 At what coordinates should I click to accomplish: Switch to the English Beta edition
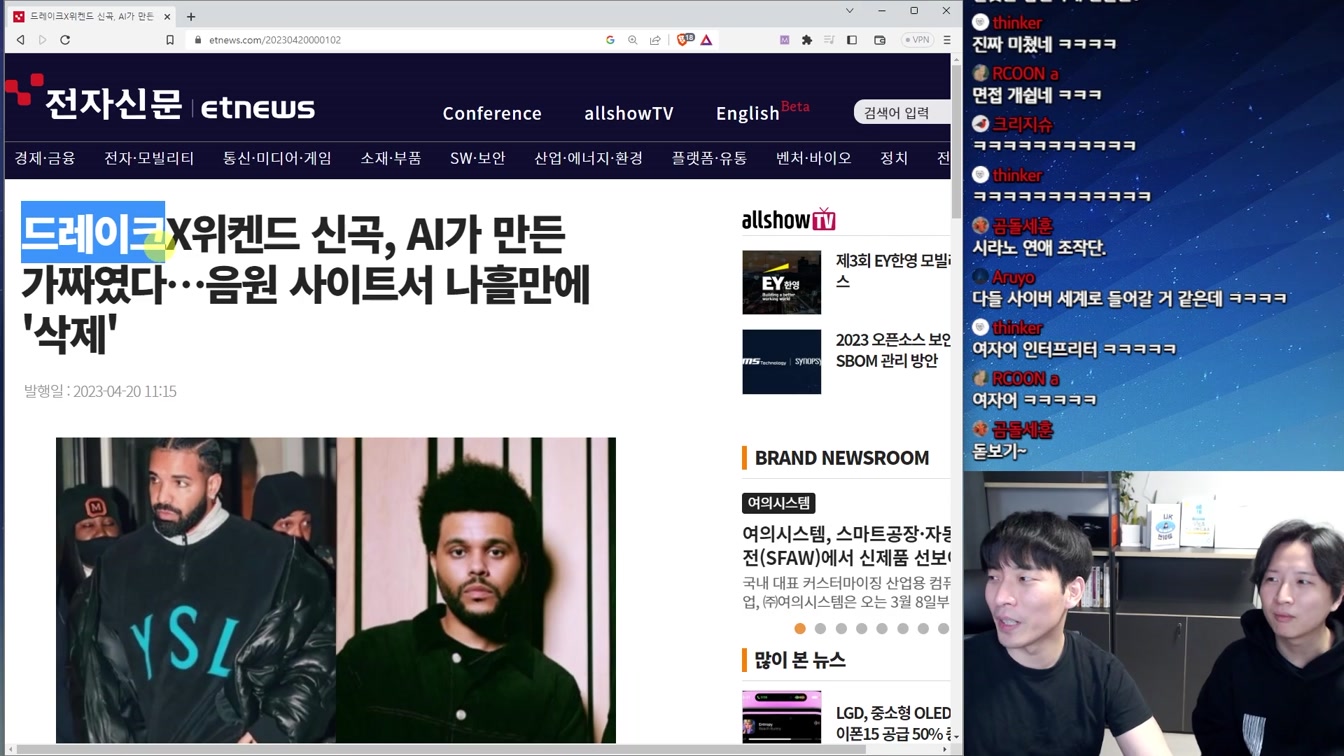point(762,111)
